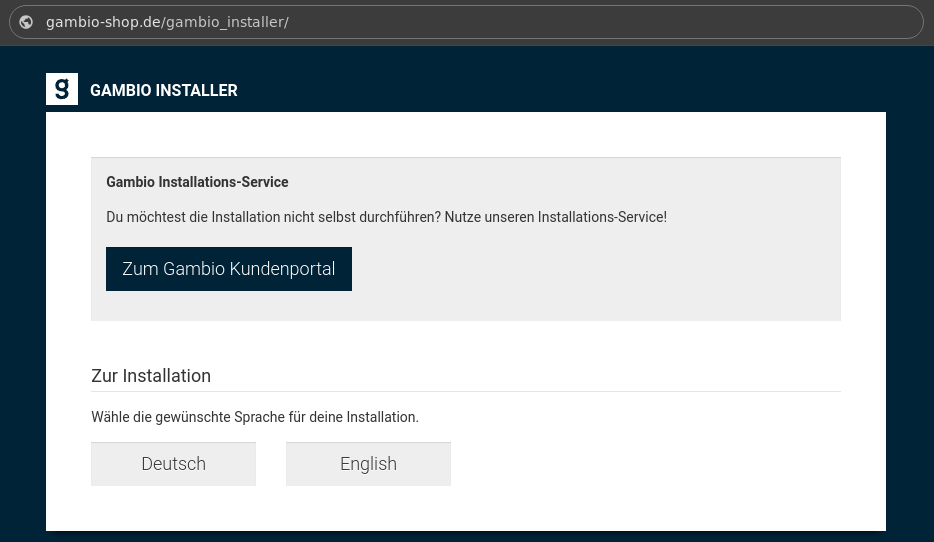Click the Gambio 'g' logo icon

coord(62,89)
